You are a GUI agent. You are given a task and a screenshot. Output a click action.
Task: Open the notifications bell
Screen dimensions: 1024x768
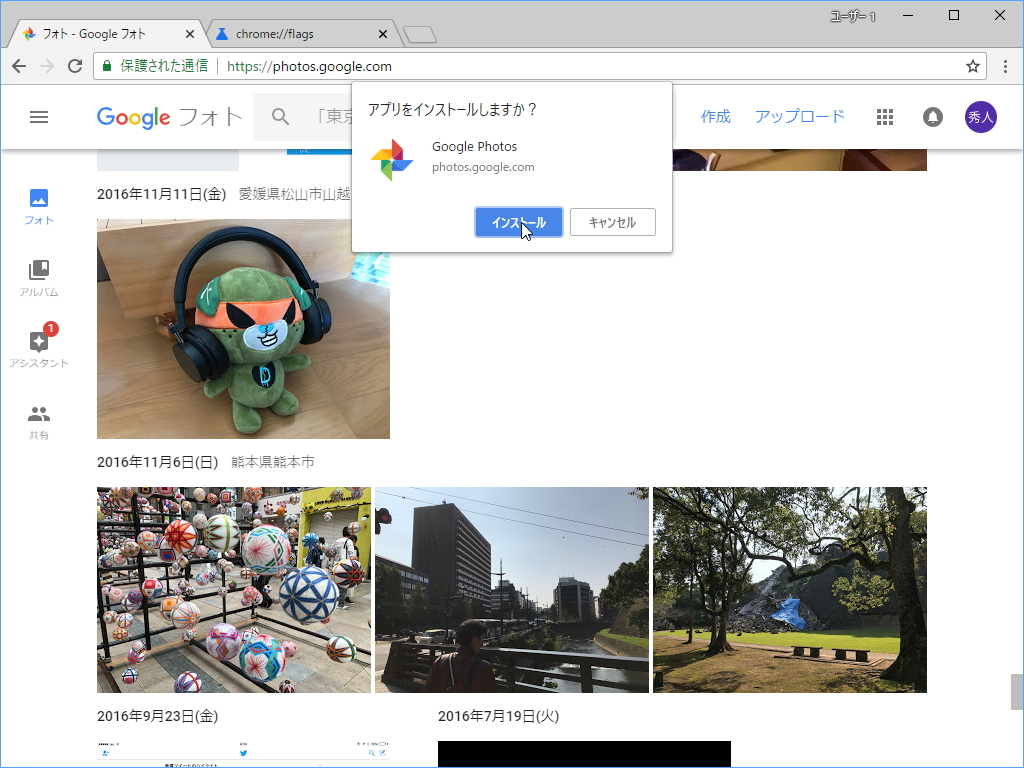(933, 117)
